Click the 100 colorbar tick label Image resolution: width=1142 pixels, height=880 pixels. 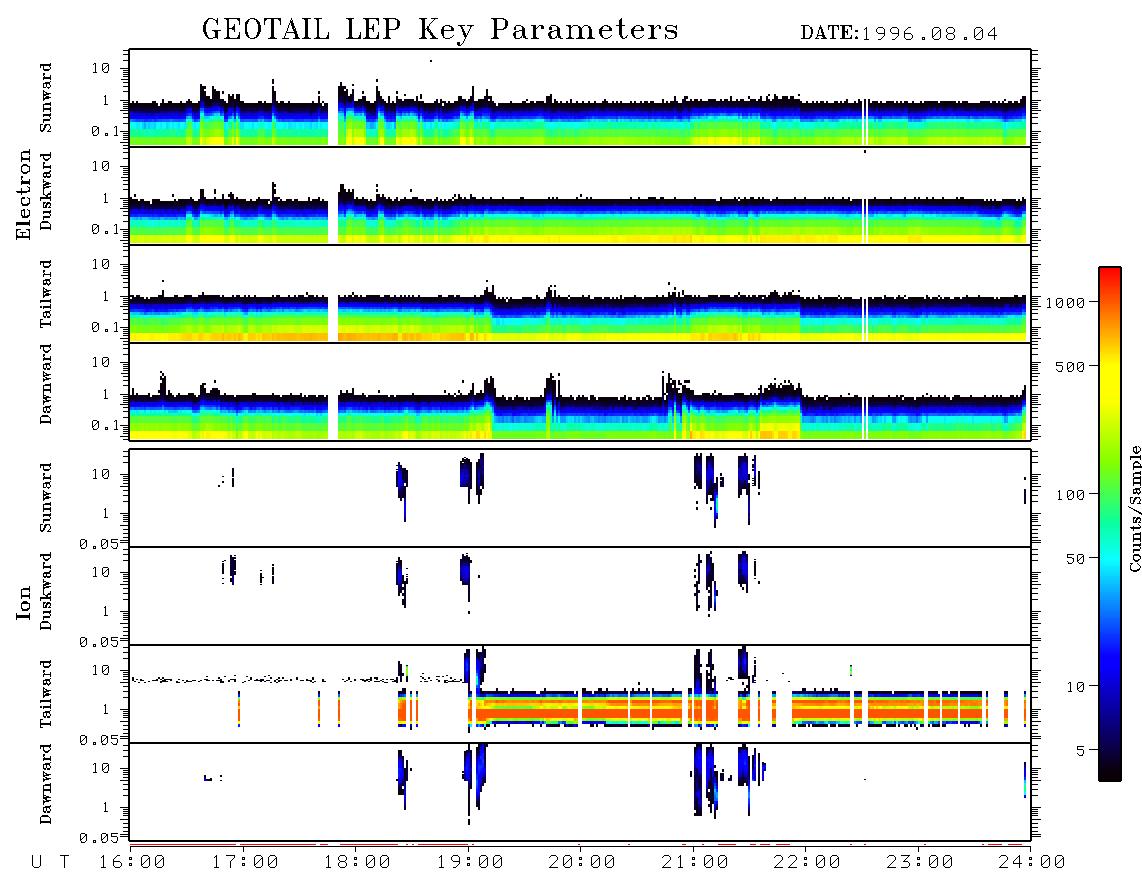click(x=1071, y=495)
